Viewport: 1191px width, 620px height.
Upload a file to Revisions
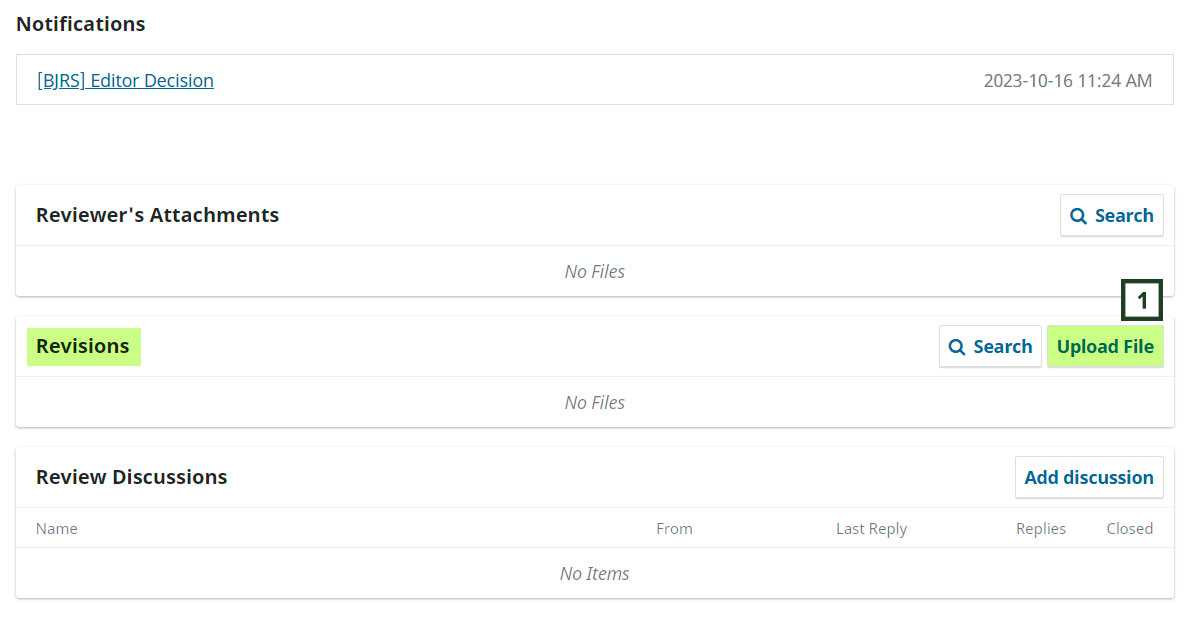point(1105,347)
